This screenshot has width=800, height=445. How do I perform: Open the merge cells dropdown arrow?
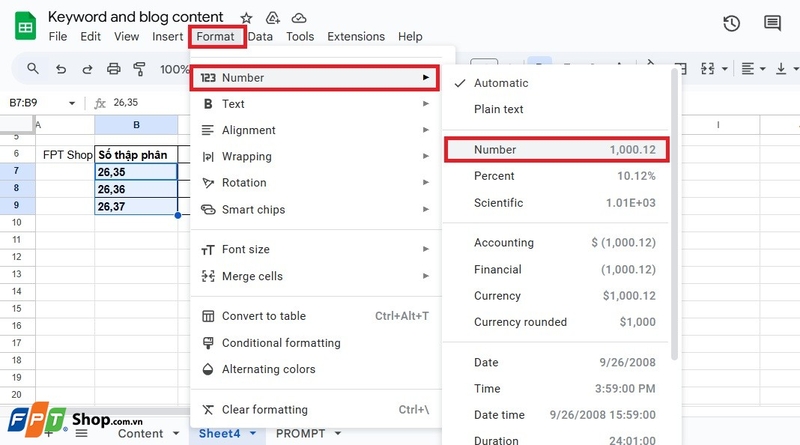tap(724, 68)
